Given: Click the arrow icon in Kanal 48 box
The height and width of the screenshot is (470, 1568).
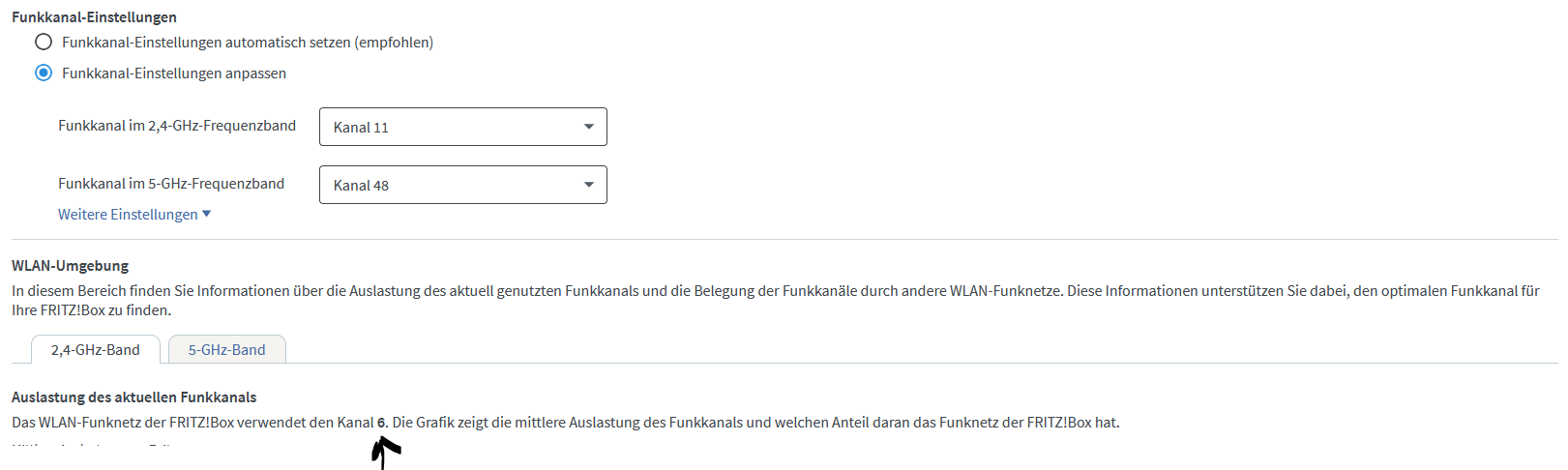Looking at the screenshot, I should [589, 185].
